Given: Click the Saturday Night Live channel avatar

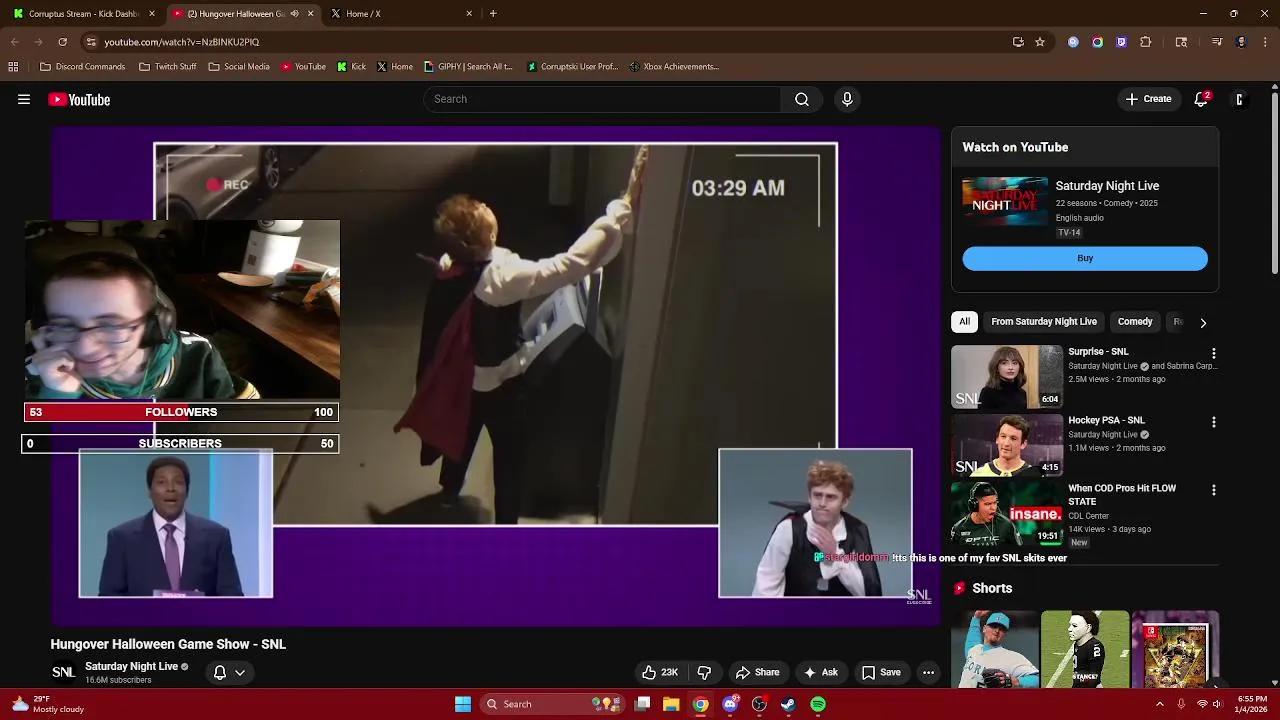Looking at the screenshot, I should 63,672.
